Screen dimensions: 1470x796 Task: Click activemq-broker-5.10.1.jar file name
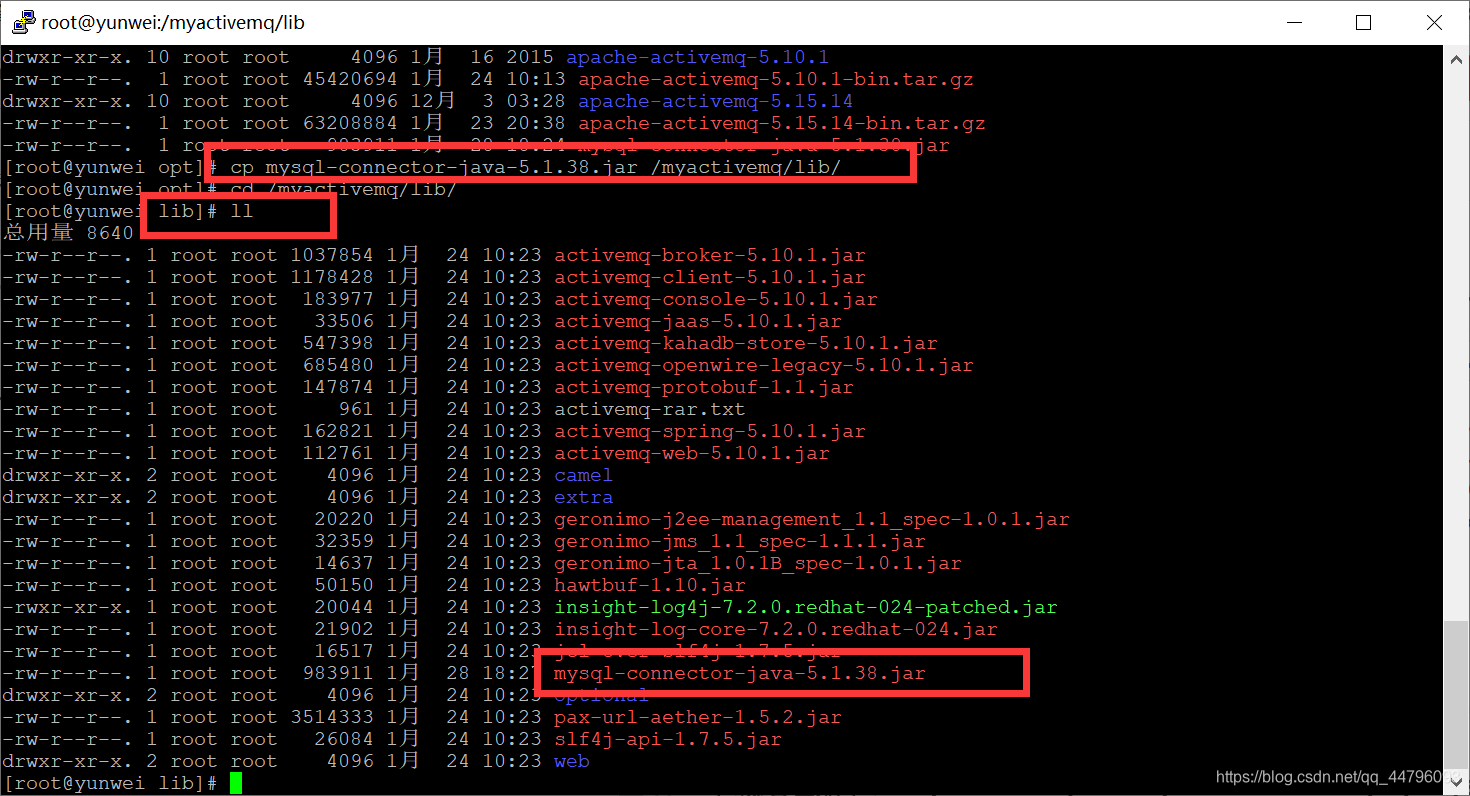coord(709,255)
